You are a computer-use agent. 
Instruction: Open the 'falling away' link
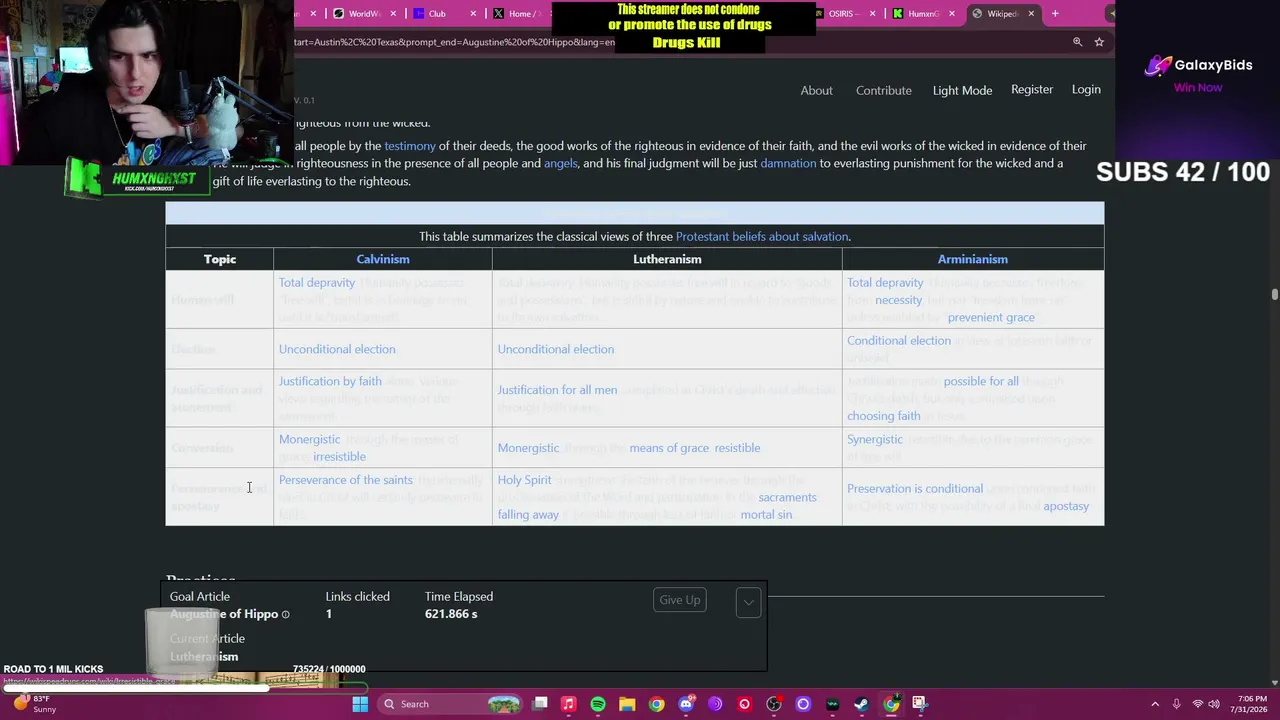tap(528, 514)
